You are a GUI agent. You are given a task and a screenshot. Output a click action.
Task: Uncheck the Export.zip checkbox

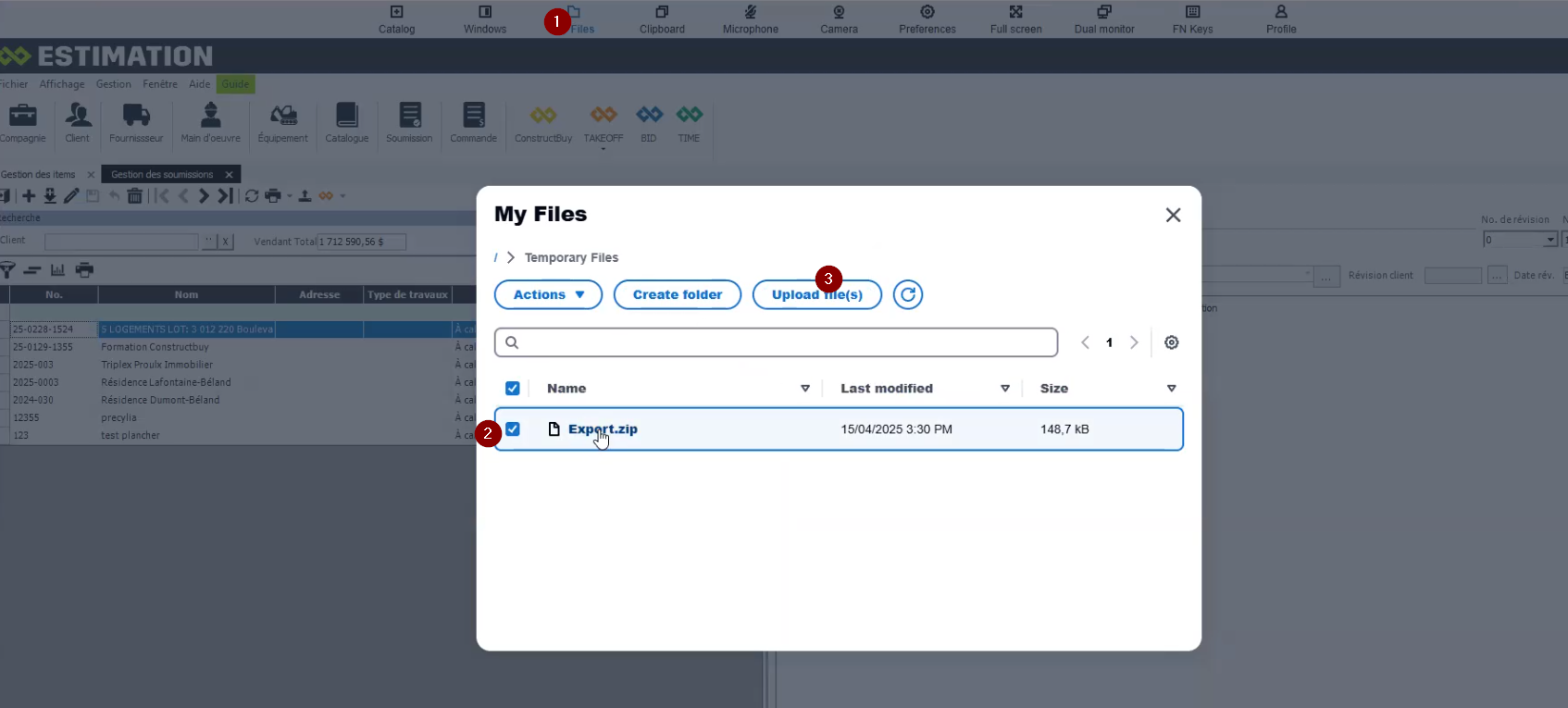(513, 429)
